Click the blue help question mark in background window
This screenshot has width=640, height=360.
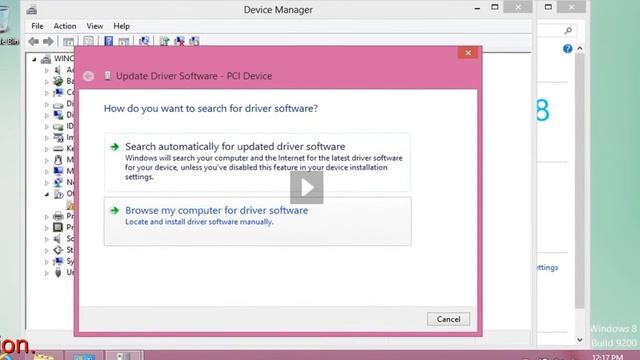(567, 49)
